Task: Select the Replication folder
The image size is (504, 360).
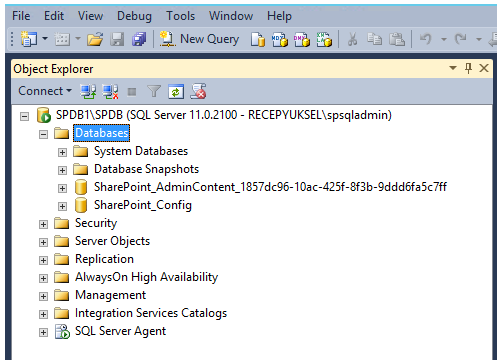Action: tap(104, 259)
